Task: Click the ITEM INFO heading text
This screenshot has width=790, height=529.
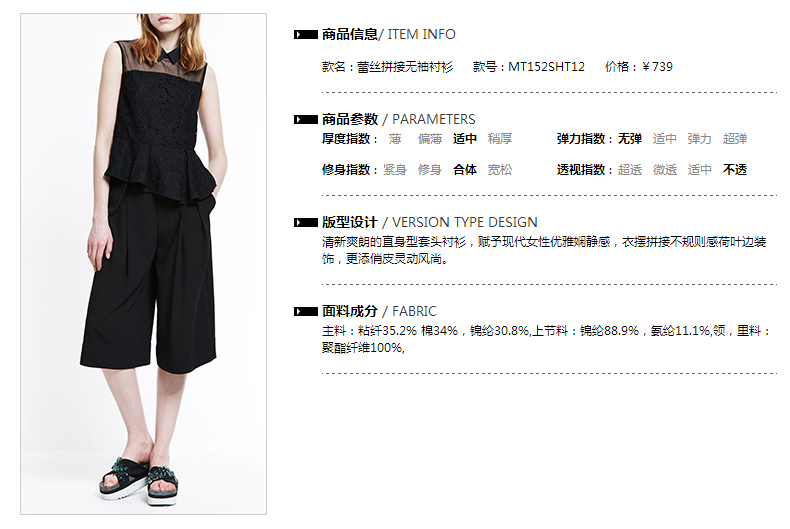Action: click(x=421, y=34)
